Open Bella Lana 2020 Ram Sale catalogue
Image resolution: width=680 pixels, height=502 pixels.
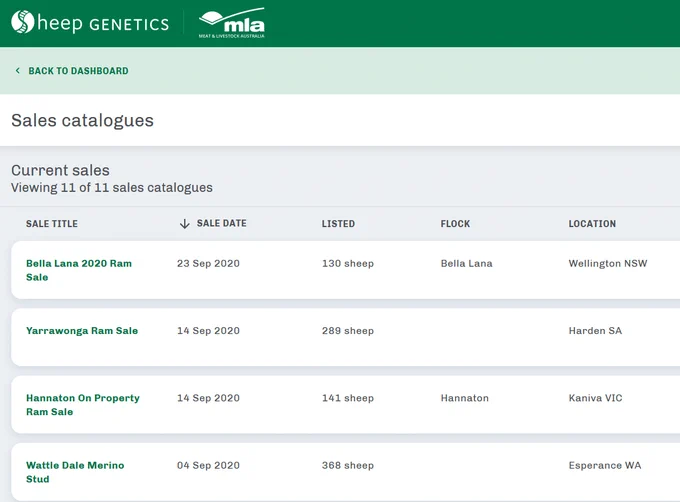[x=79, y=270]
